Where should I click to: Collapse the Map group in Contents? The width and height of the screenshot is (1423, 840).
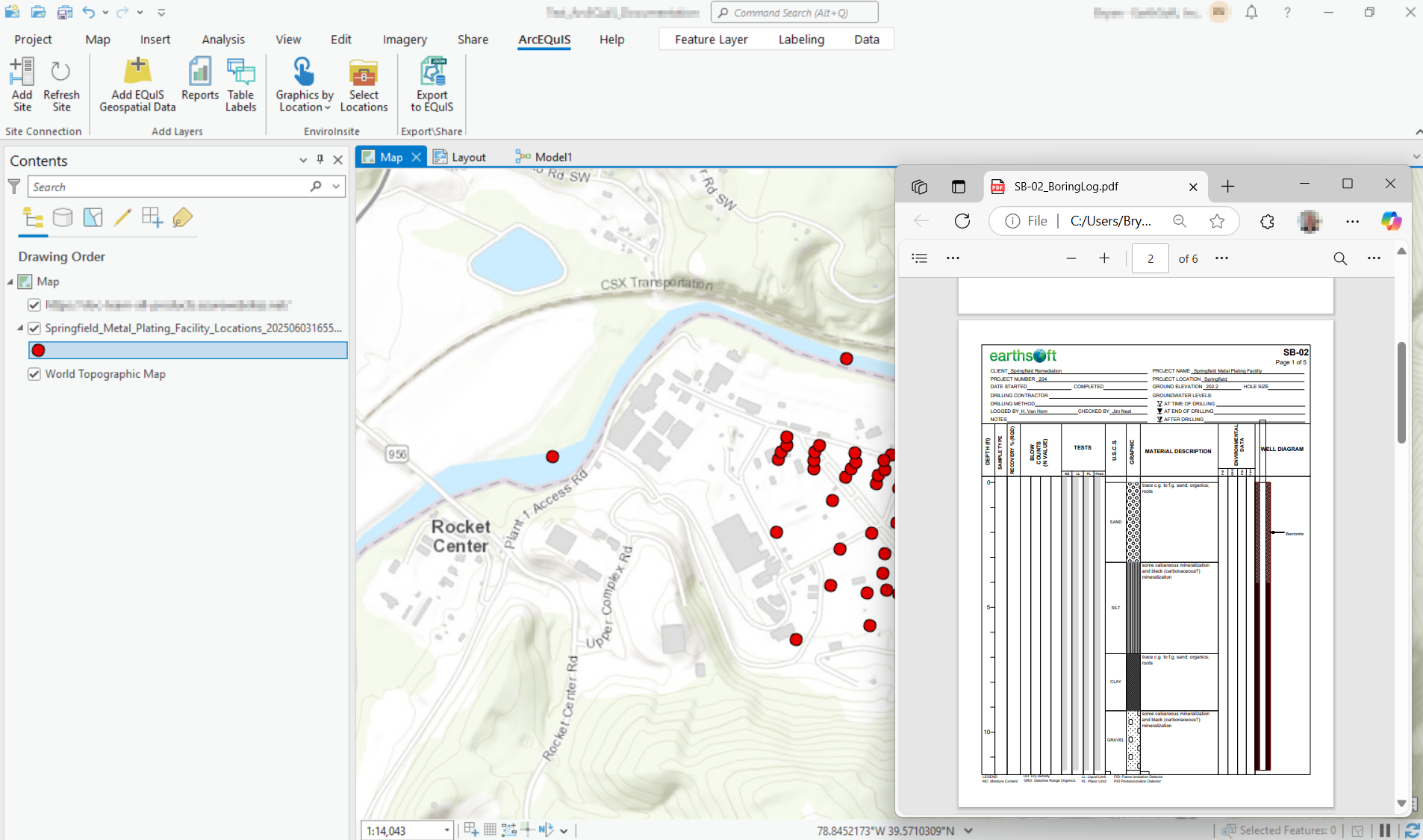point(10,281)
